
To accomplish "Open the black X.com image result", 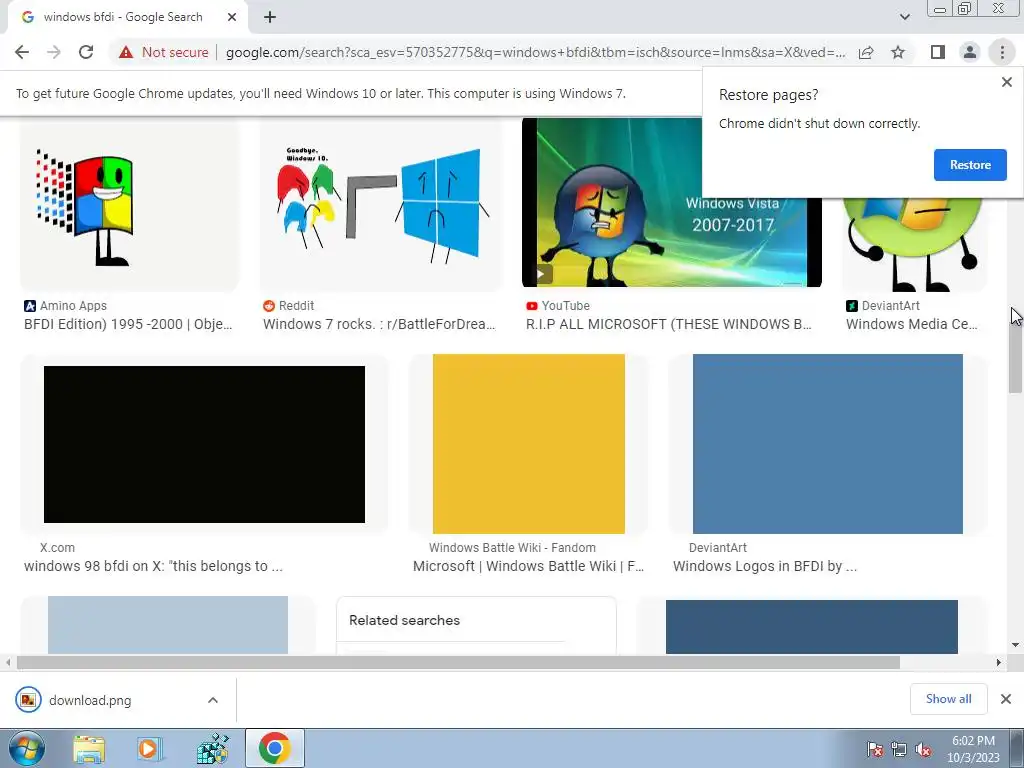I will pos(204,444).
